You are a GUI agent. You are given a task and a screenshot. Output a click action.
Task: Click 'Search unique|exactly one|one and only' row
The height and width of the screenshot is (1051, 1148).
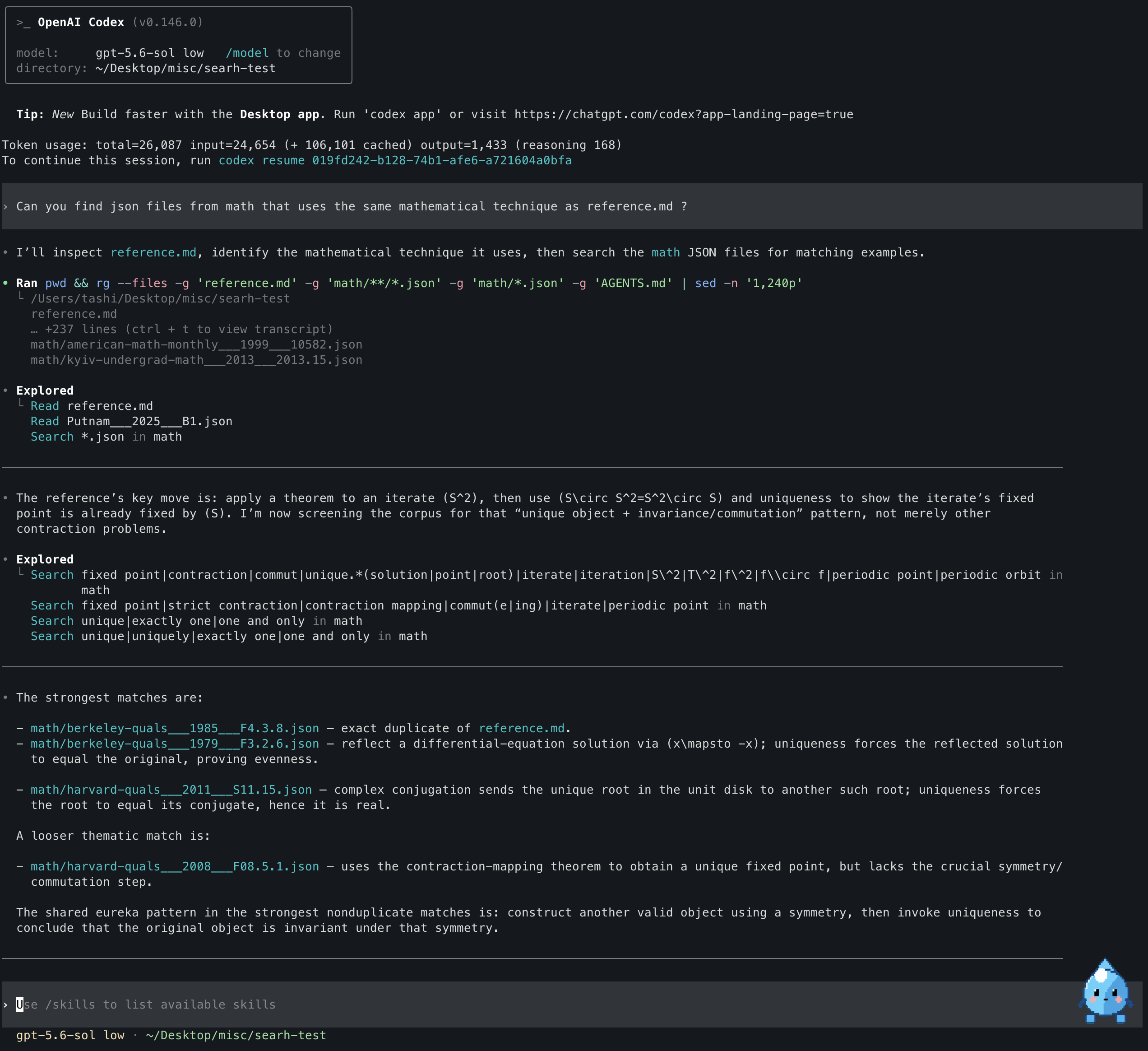196,621
